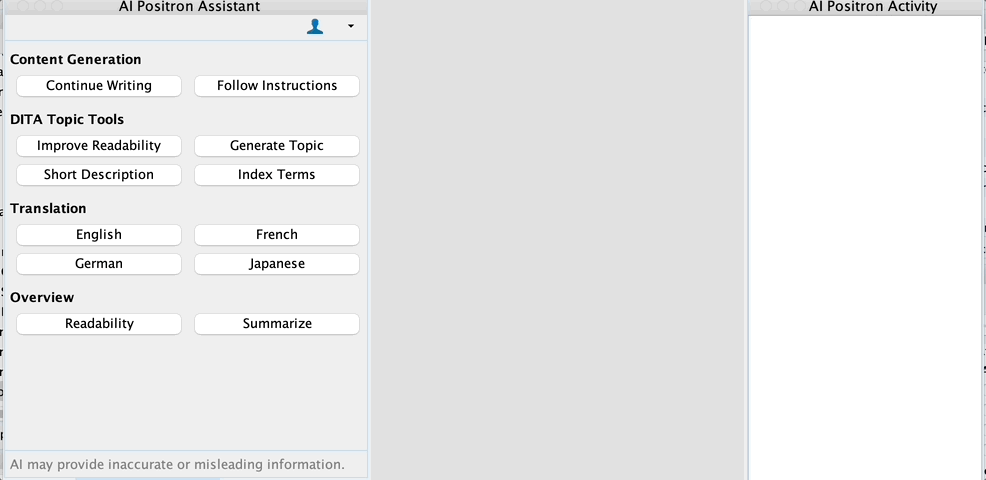
Task: Generate a Short Description
Action: point(99,175)
